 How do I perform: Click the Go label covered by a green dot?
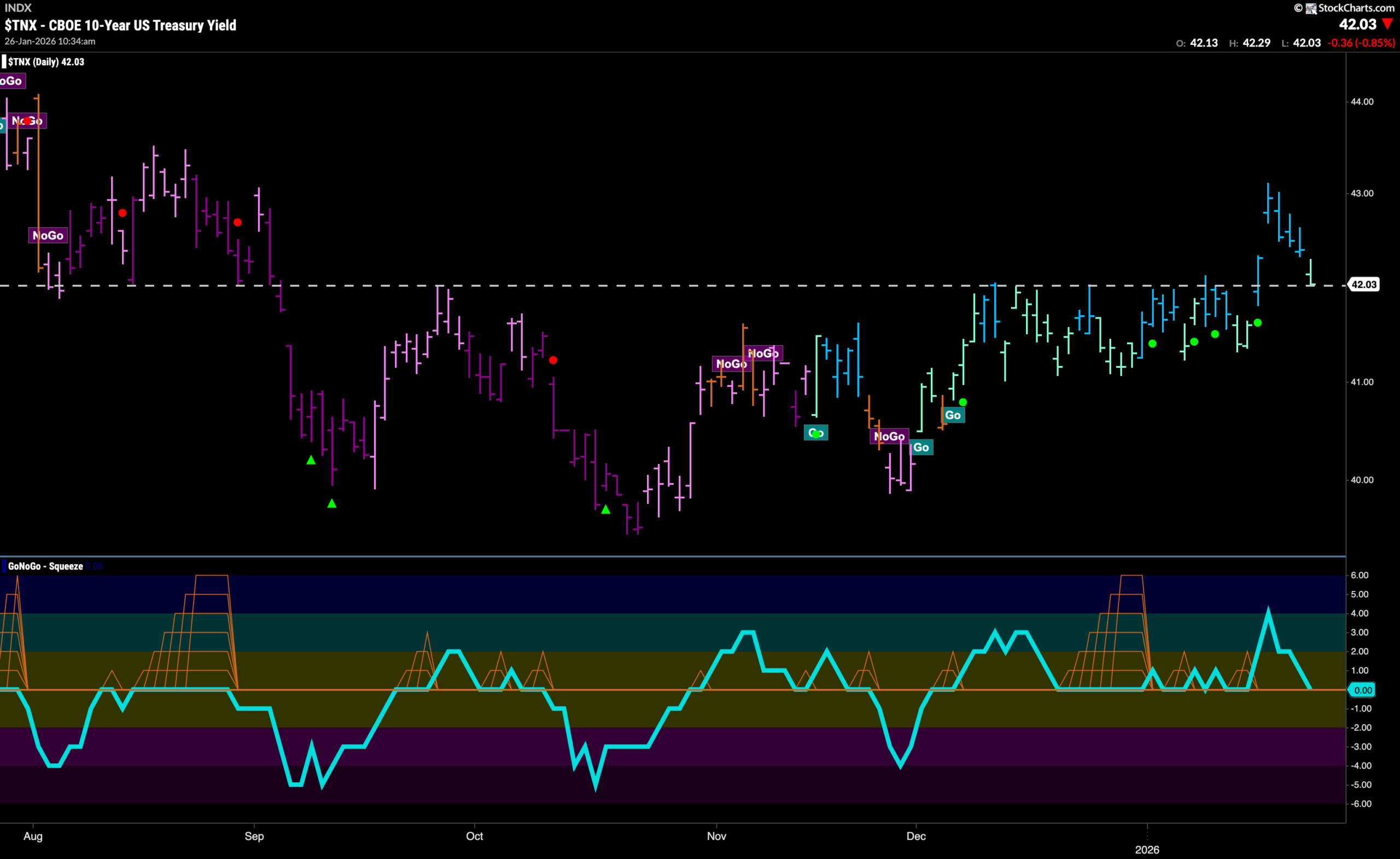coord(816,433)
